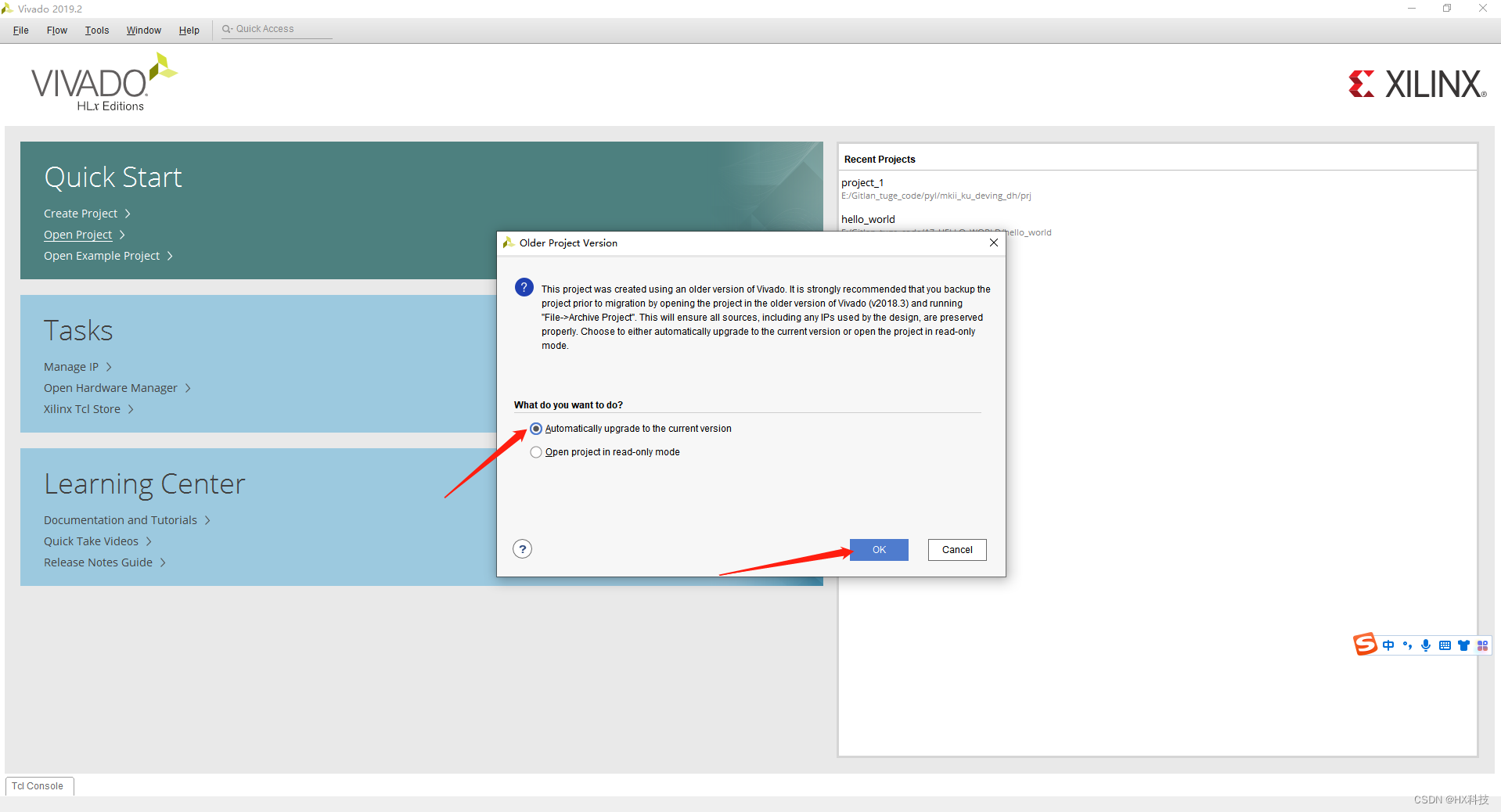This screenshot has width=1501, height=812.
Task: Click arrow next to Open Hardware Manager
Action: pyautogui.click(x=188, y=388)
